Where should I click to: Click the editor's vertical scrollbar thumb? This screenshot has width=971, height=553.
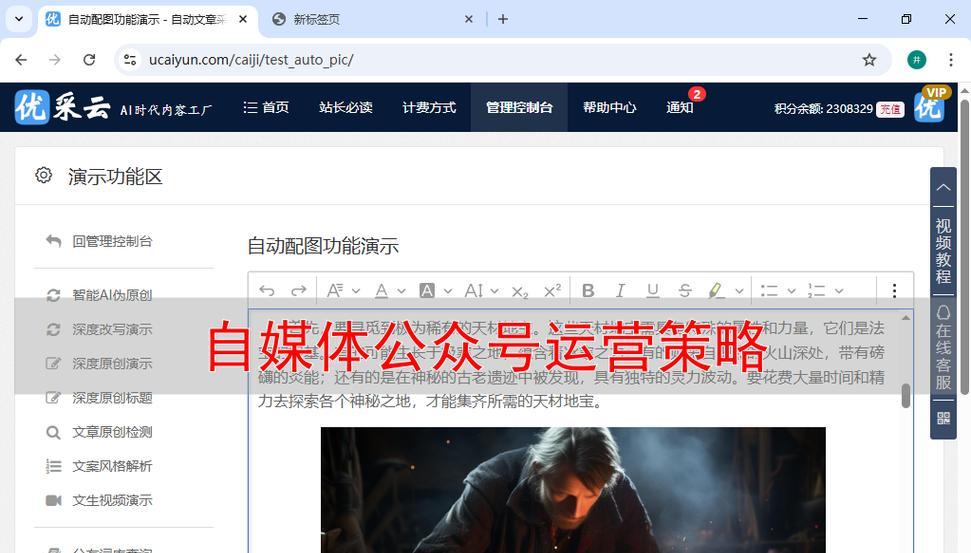(x=906, y=396)
